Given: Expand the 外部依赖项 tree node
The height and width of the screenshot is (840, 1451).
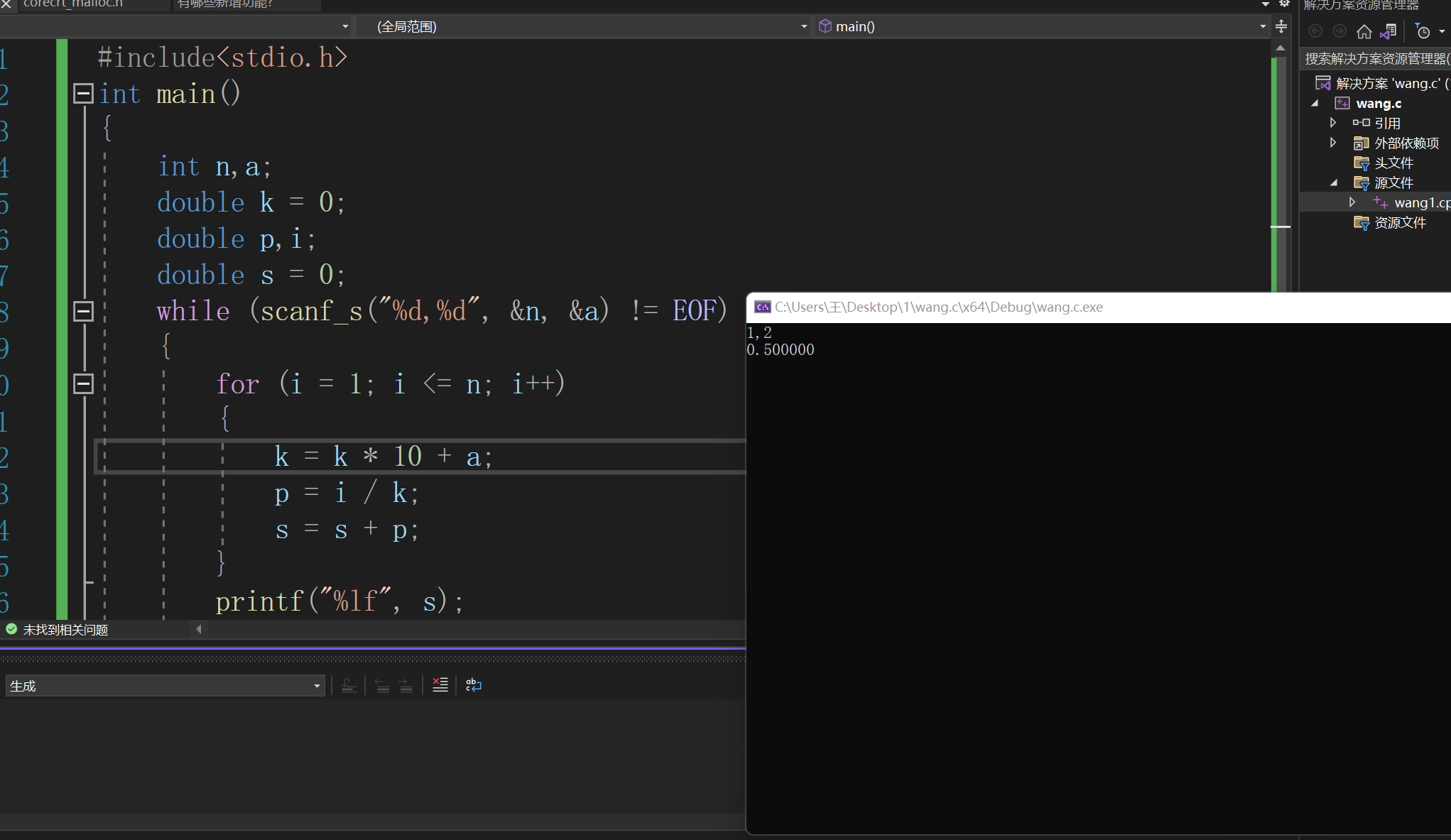Looking at the screenshot, I should (1333, 143).
